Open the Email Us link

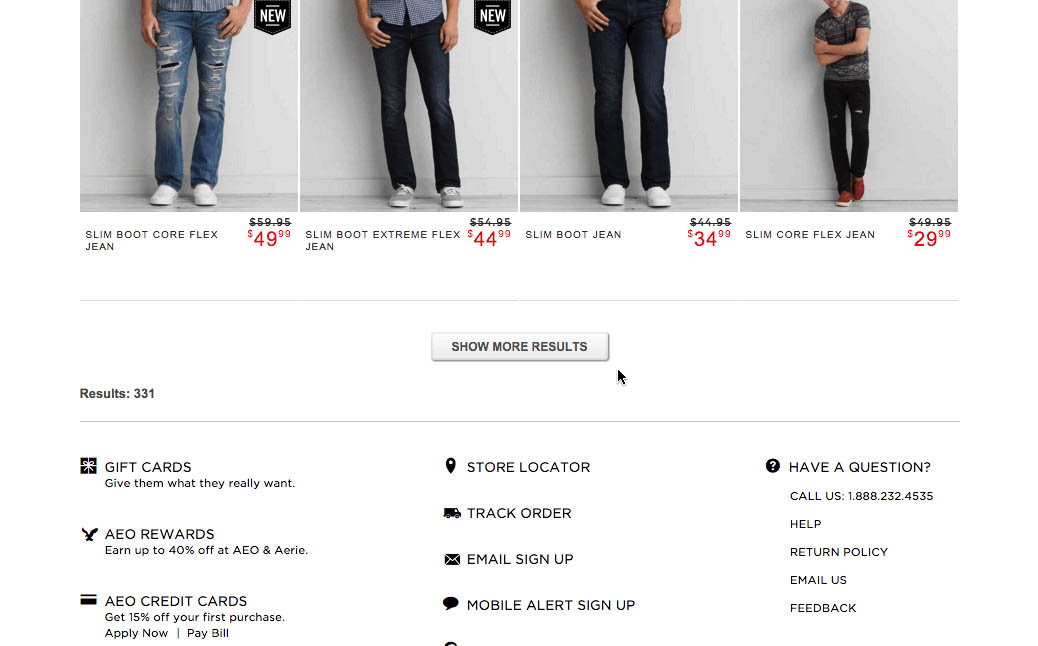tap(818, 580)
